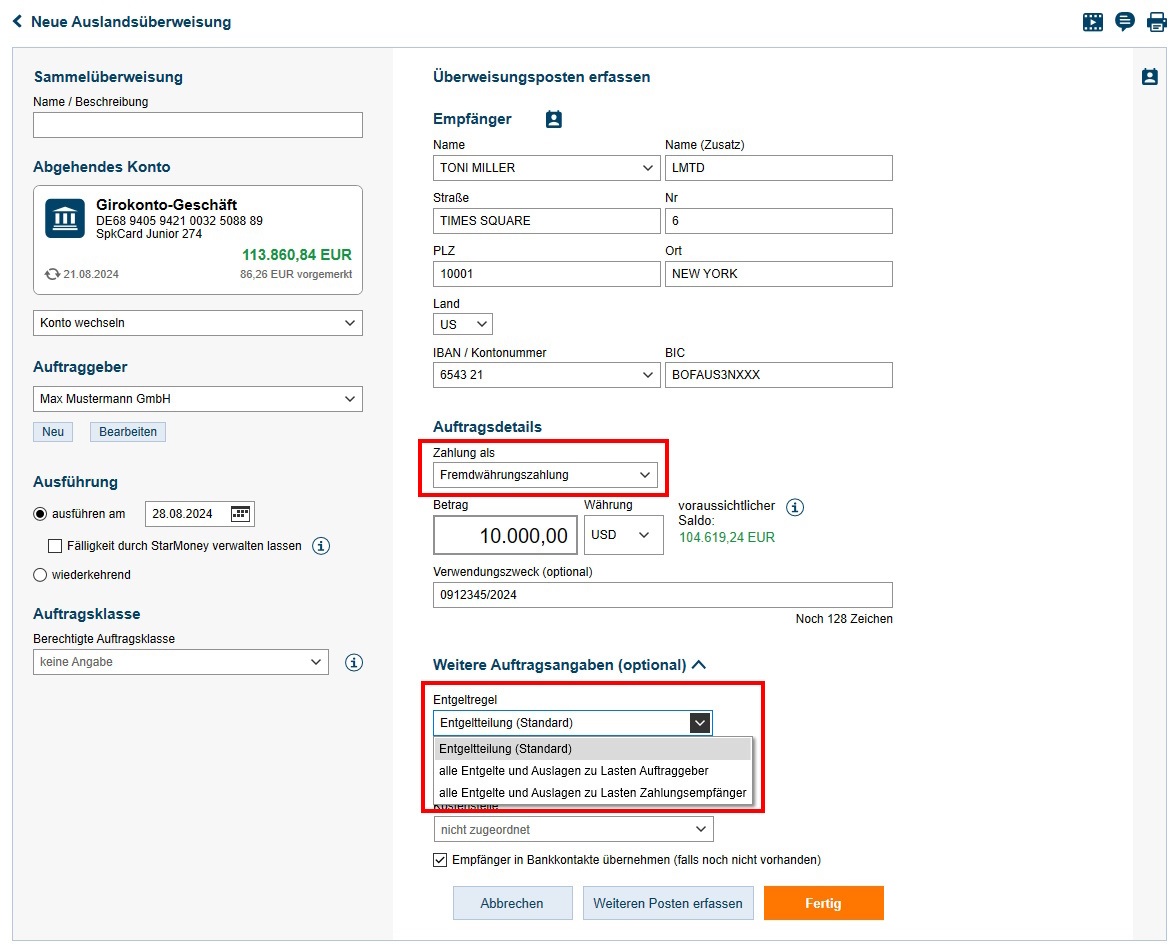Open the calendar date picker icon

pyautogui.click(x=240, y=514)
